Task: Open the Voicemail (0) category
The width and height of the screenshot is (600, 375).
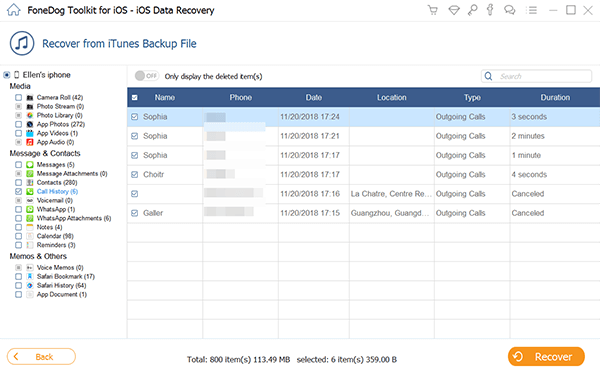Action: (55, 200)
